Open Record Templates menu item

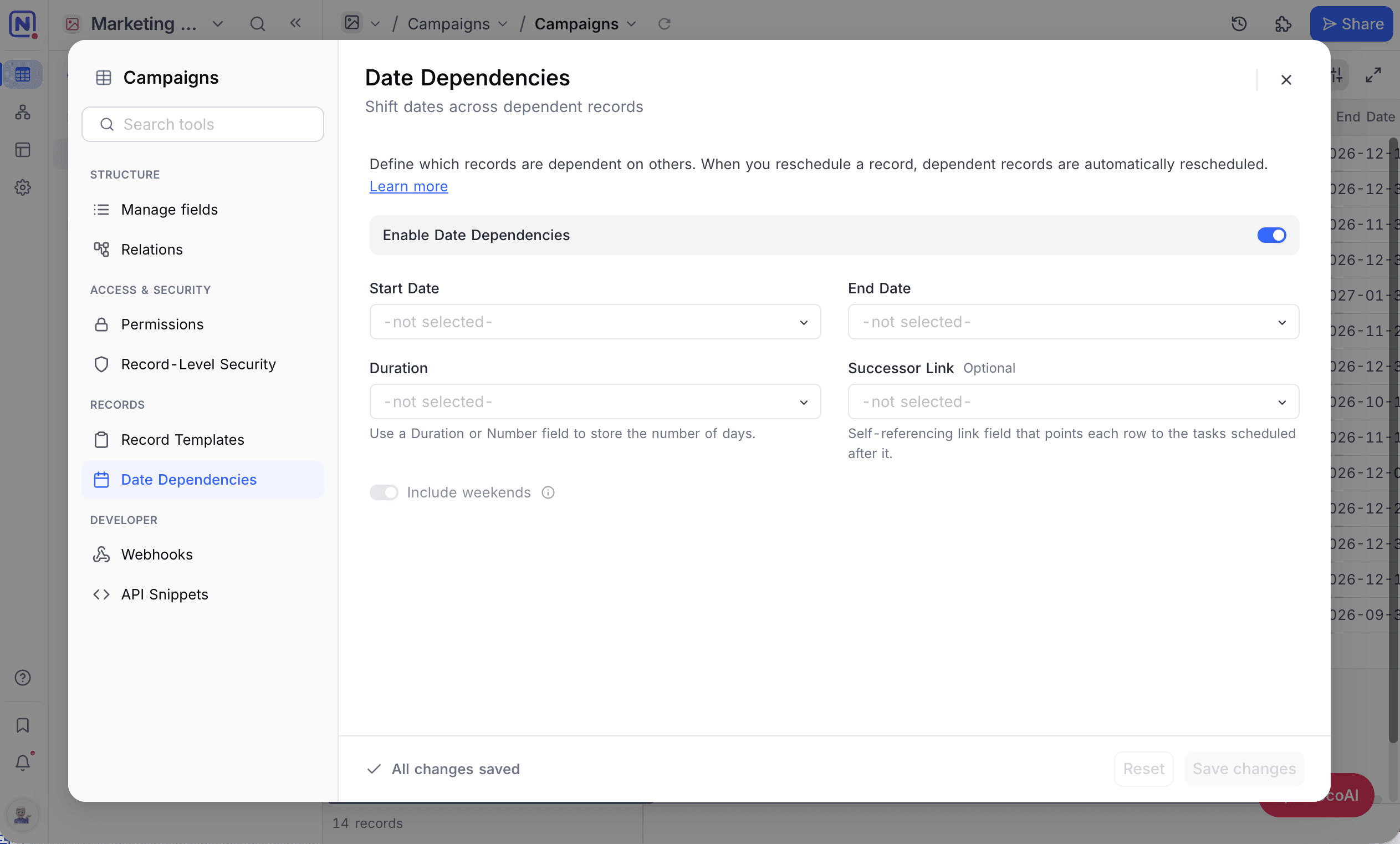coord(203,440)
